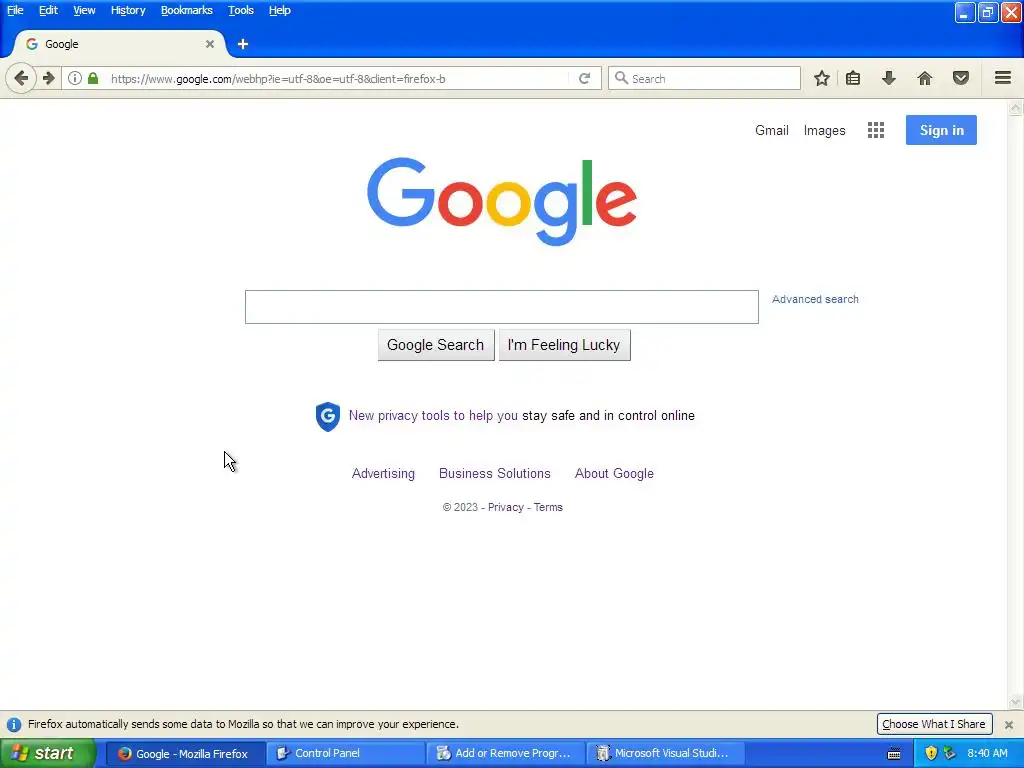Click the Google Search button
This screenshot has height=768, width=1024.
coord(436,345)
